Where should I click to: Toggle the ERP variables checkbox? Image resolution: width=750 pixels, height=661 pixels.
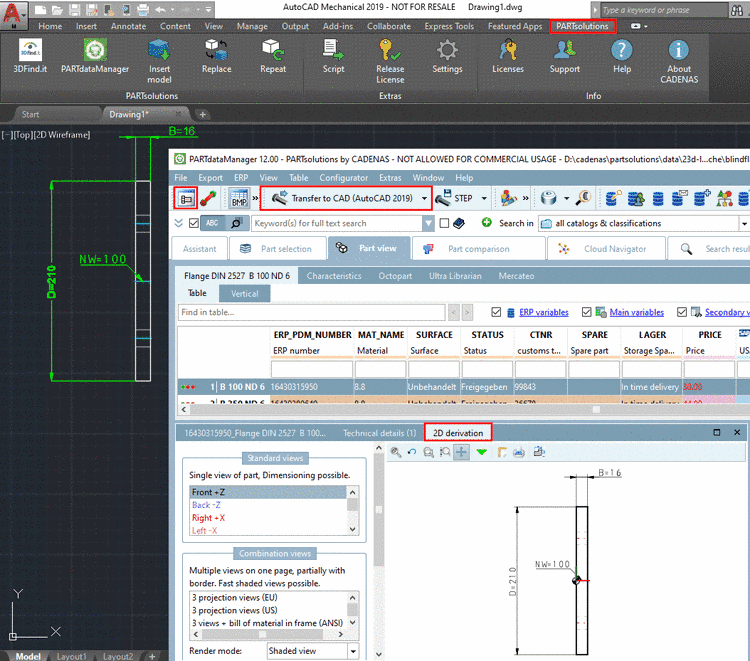pos(497,312)
